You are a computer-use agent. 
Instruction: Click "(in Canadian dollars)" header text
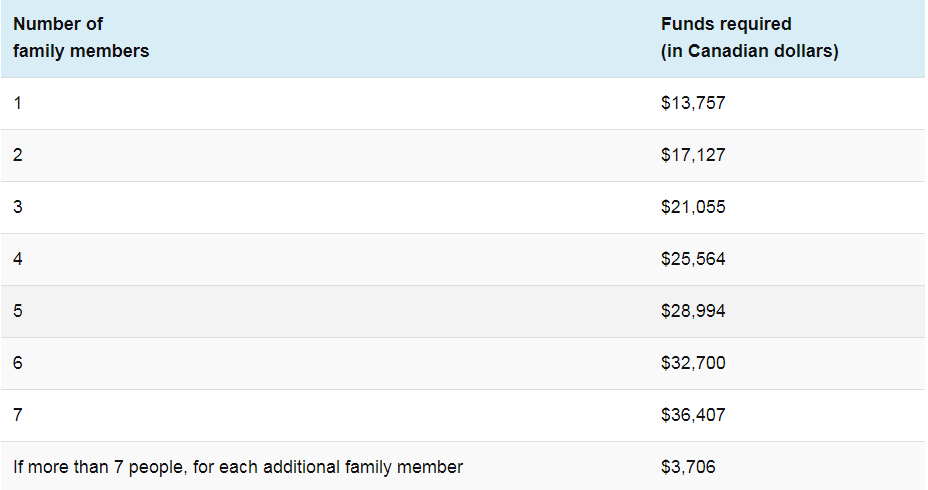click(x=750, y=51)
